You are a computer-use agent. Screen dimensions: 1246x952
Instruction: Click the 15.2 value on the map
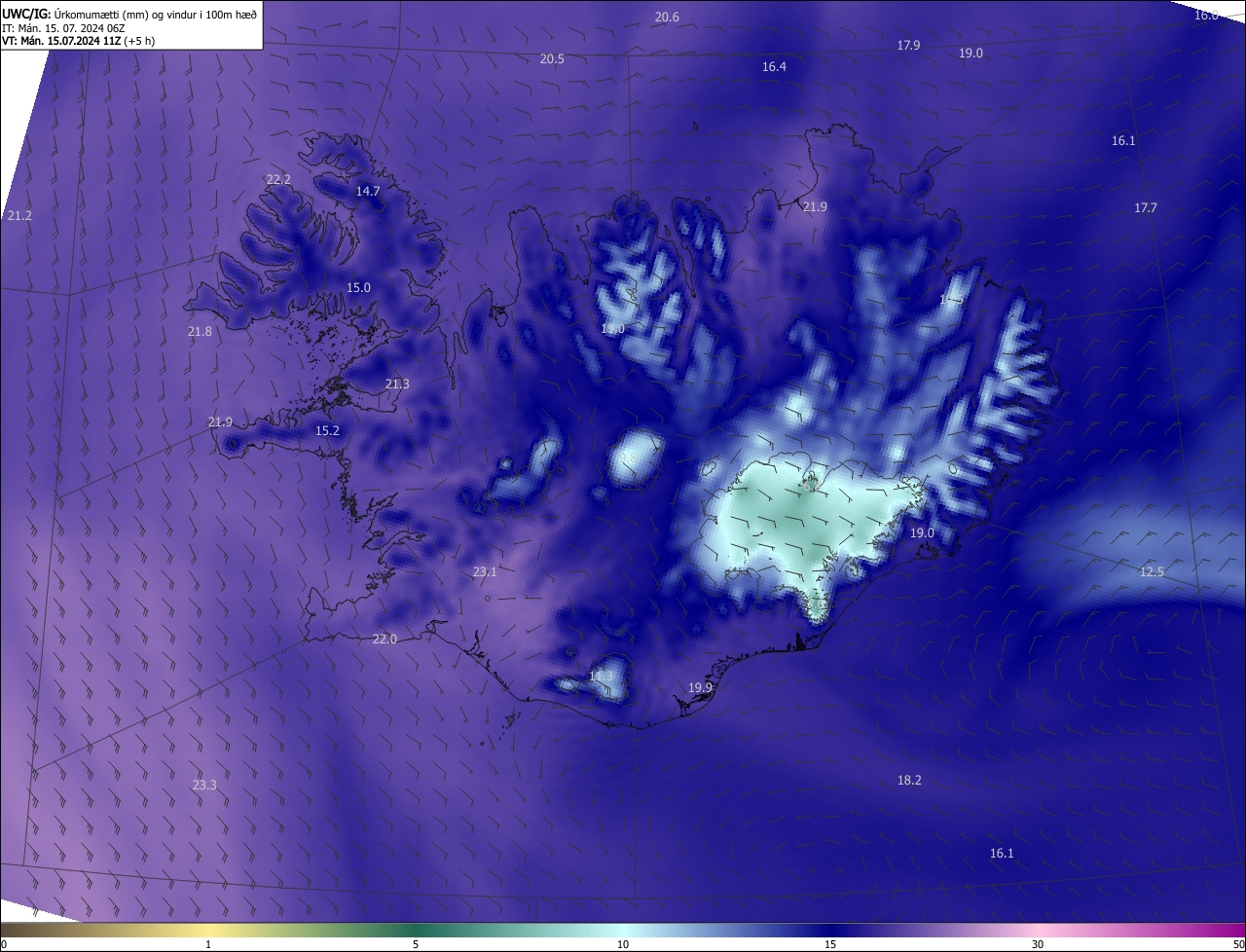coord(327,431)
